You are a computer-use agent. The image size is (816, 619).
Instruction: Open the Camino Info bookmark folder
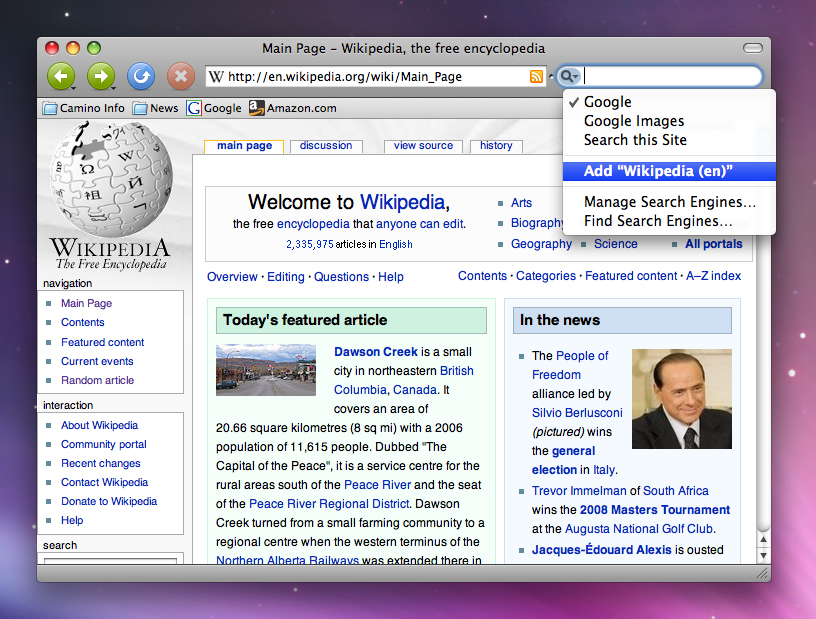(83, 108)
